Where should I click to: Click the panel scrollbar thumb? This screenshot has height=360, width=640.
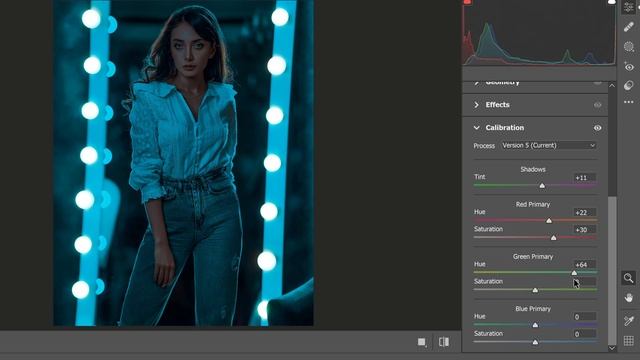point(612,270)
